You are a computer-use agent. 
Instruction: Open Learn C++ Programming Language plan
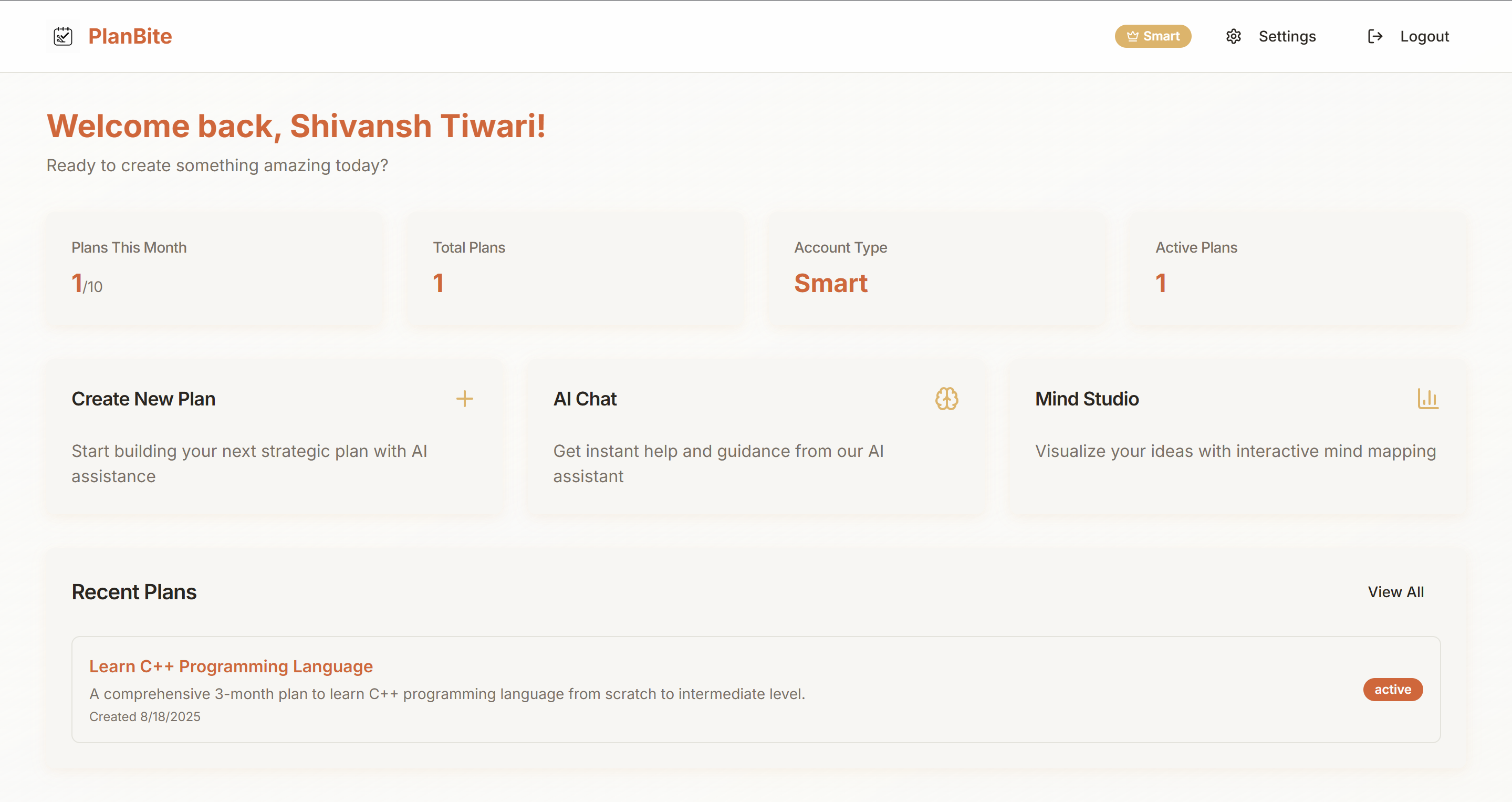[231, 666]
